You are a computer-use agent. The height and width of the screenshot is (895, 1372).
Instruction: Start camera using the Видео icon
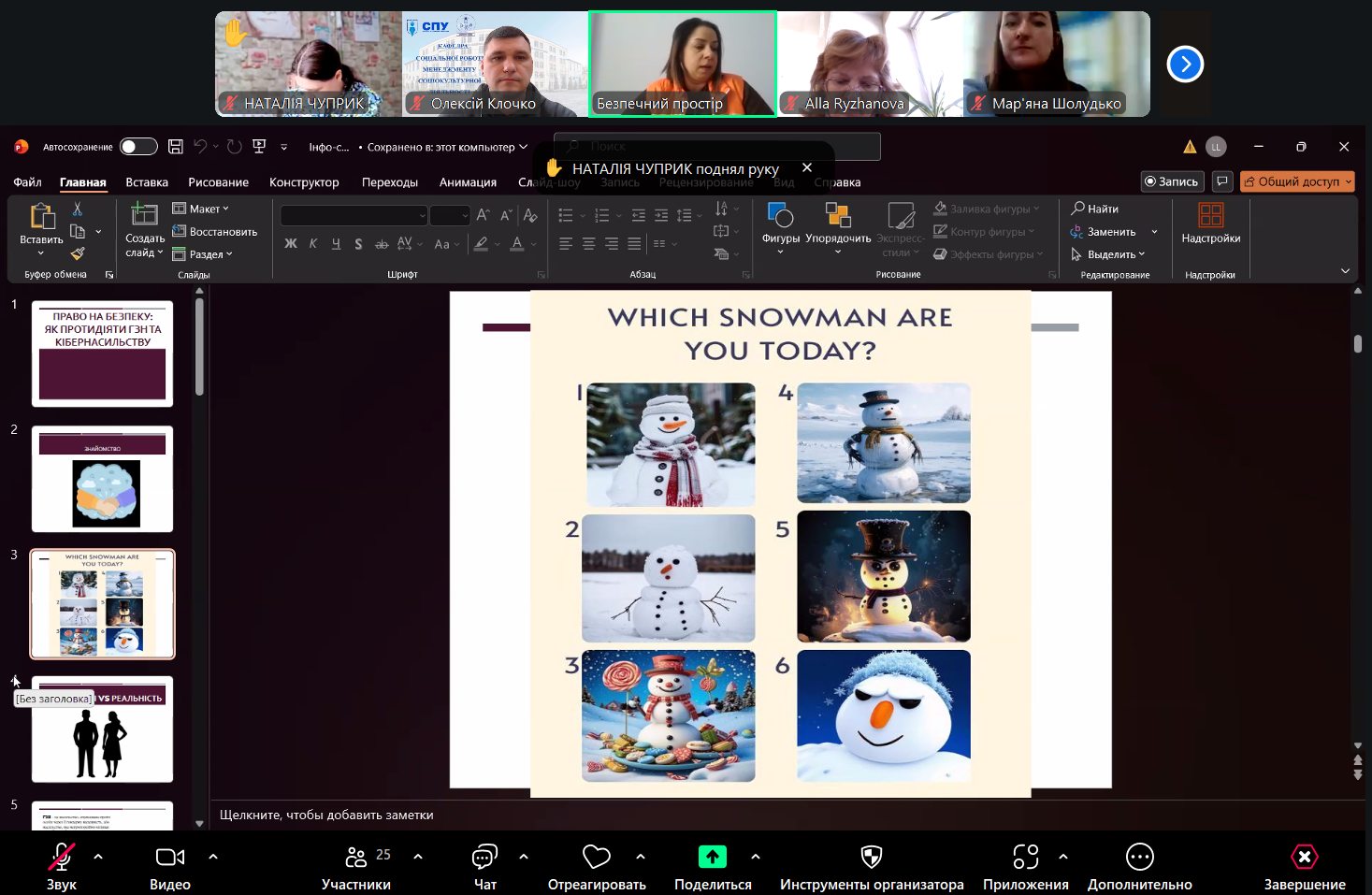[169, 857]
